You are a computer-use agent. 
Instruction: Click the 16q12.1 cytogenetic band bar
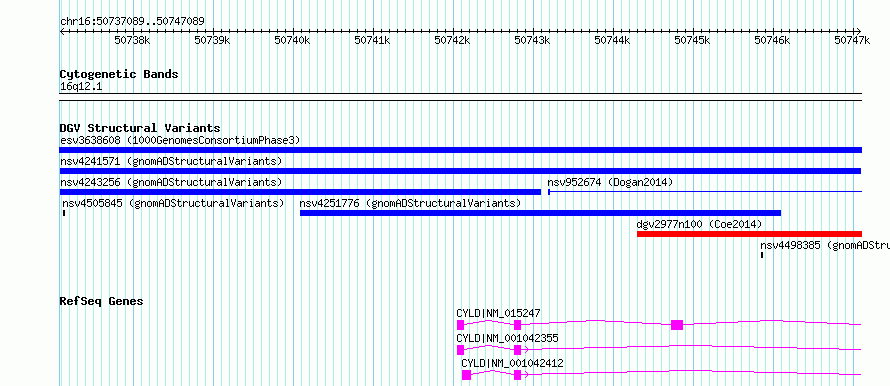[461, 97]
